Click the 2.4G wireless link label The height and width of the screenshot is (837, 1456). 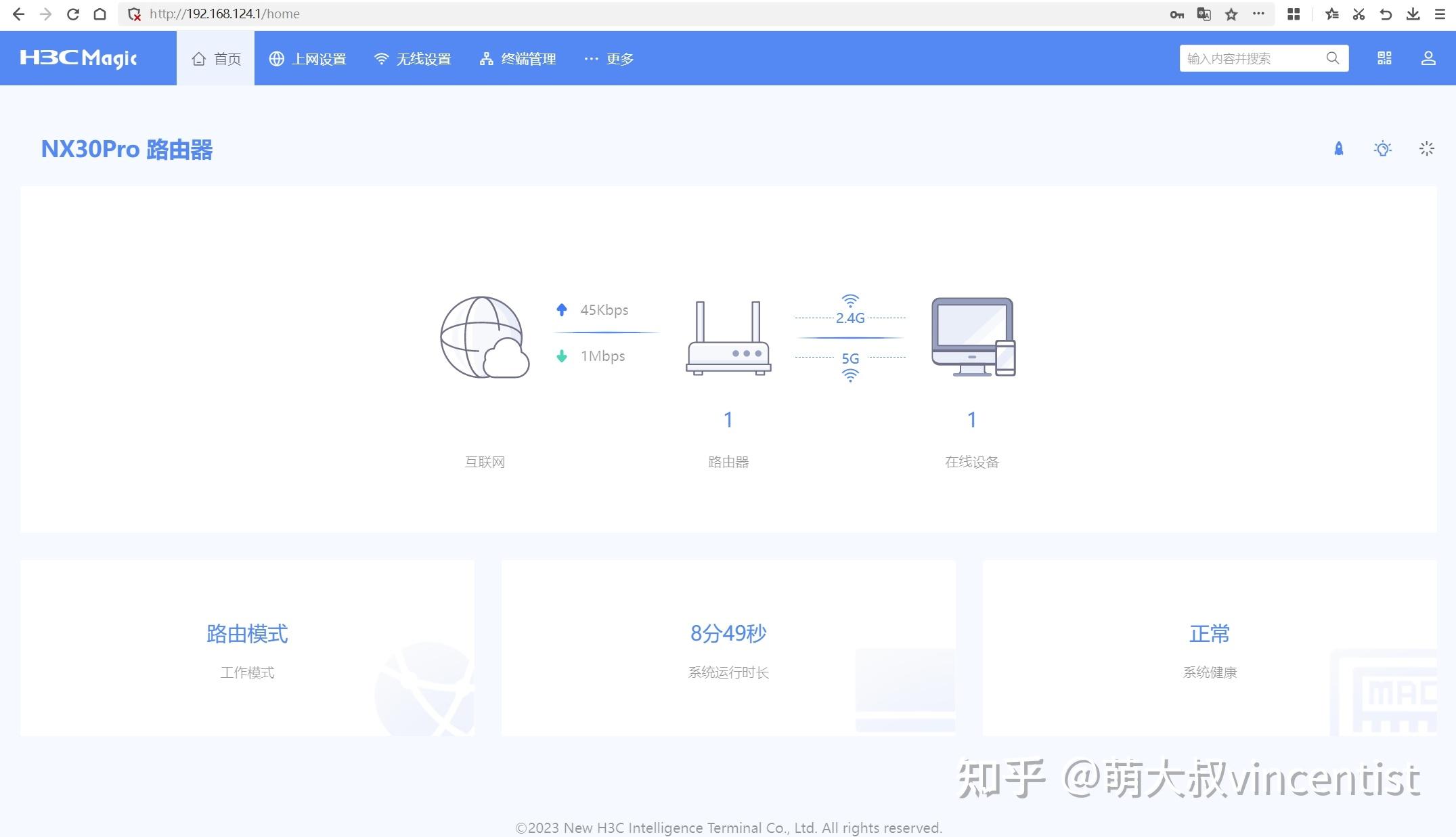tap(850, 316)
